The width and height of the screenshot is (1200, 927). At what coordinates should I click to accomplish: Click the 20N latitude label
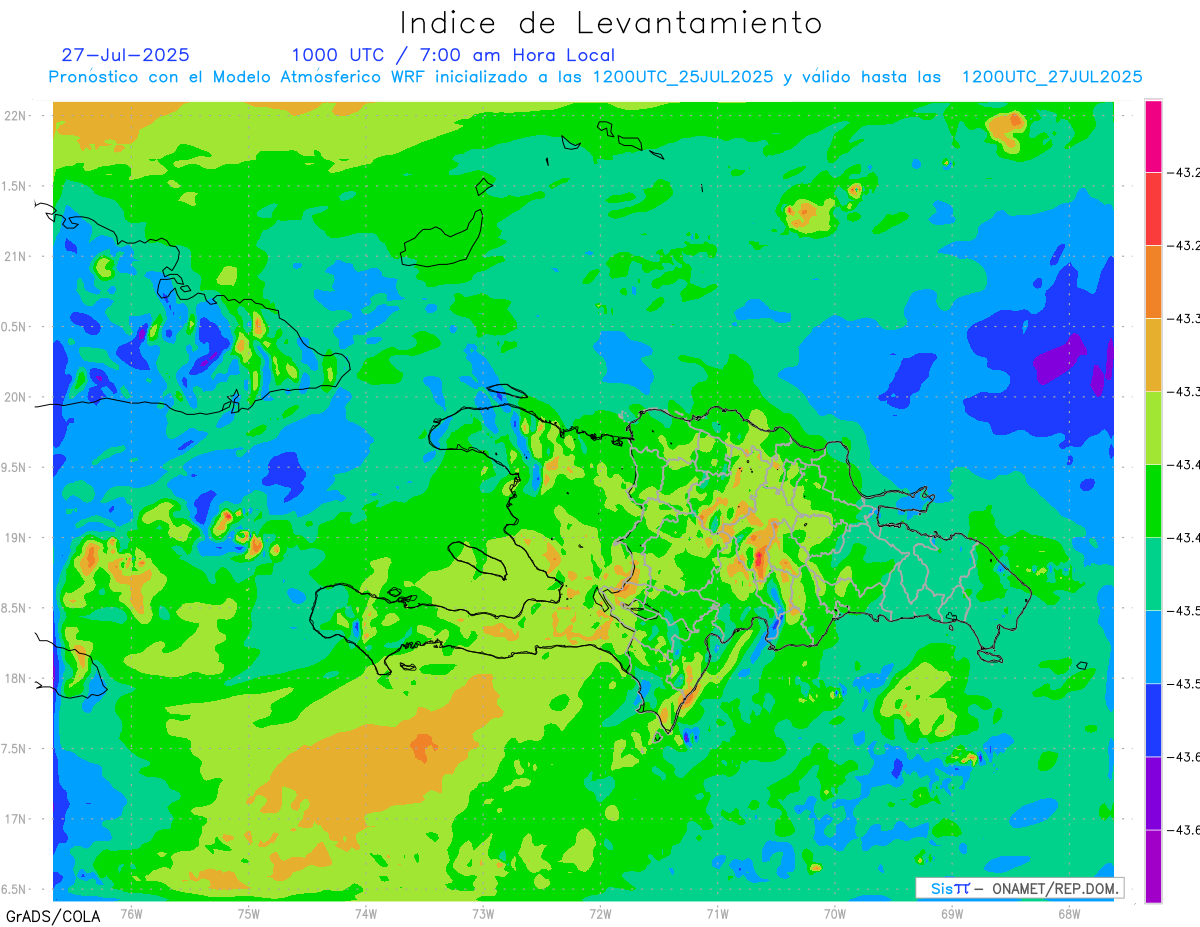click(15, 397)
